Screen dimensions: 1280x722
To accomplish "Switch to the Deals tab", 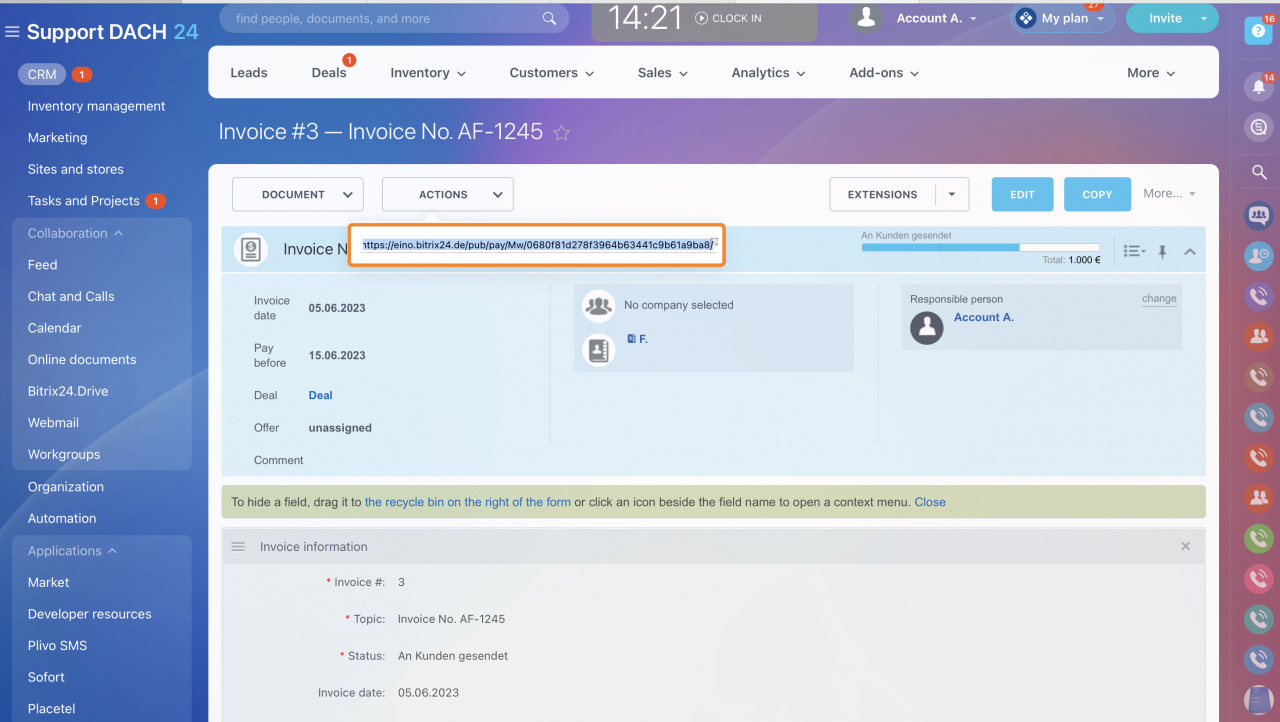I will coord(329,72).
